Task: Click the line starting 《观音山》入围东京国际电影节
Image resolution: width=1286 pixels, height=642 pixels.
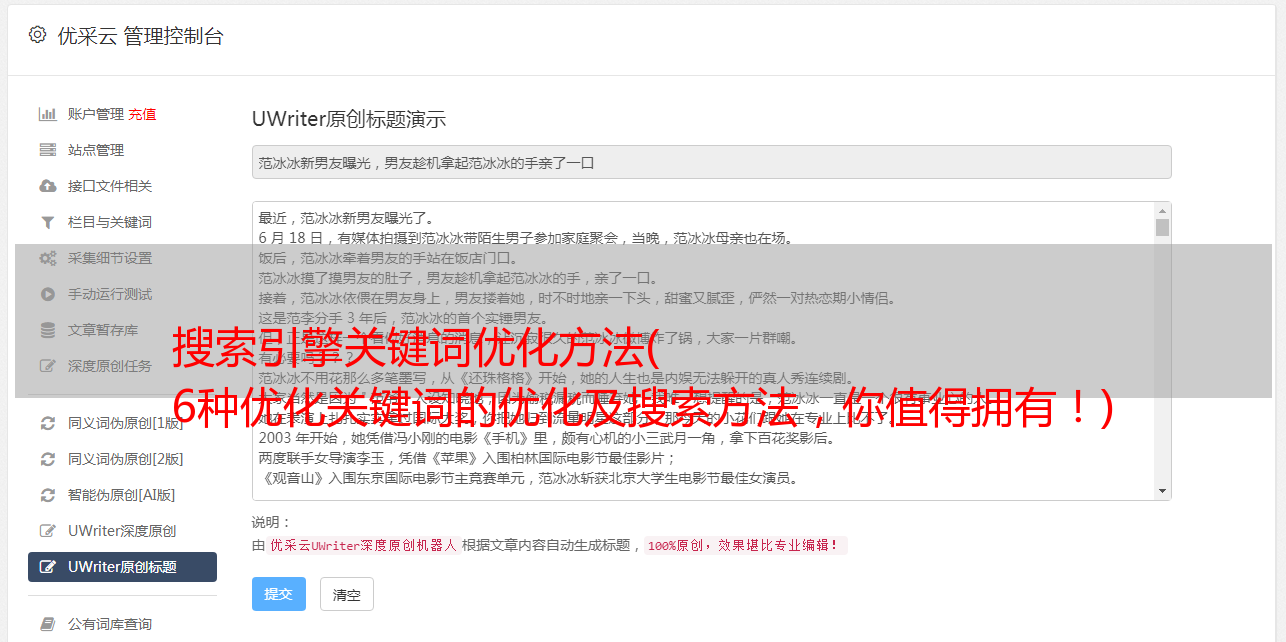Action: (528, 478)
